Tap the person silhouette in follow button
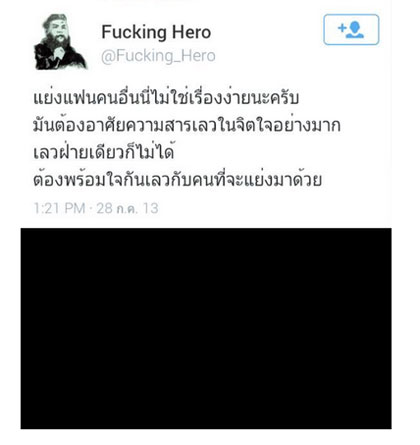The width and height of the screenshot is (420, 445). coord(355,30)
